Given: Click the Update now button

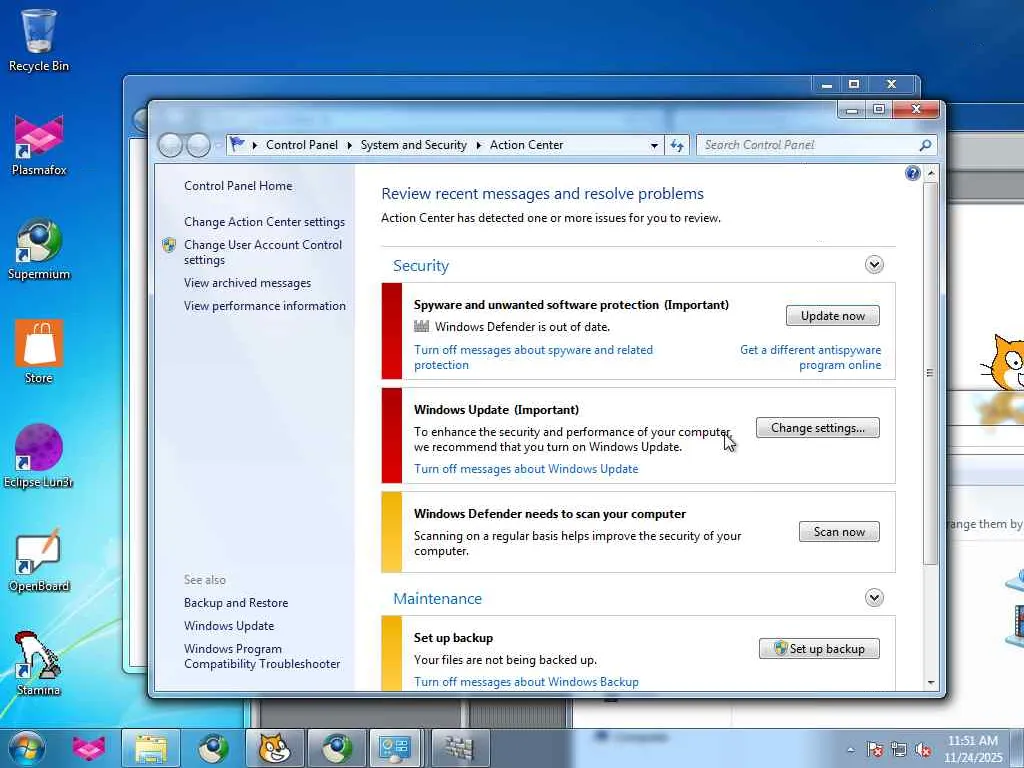Looking at the screenshot, I should coord(833,315).
